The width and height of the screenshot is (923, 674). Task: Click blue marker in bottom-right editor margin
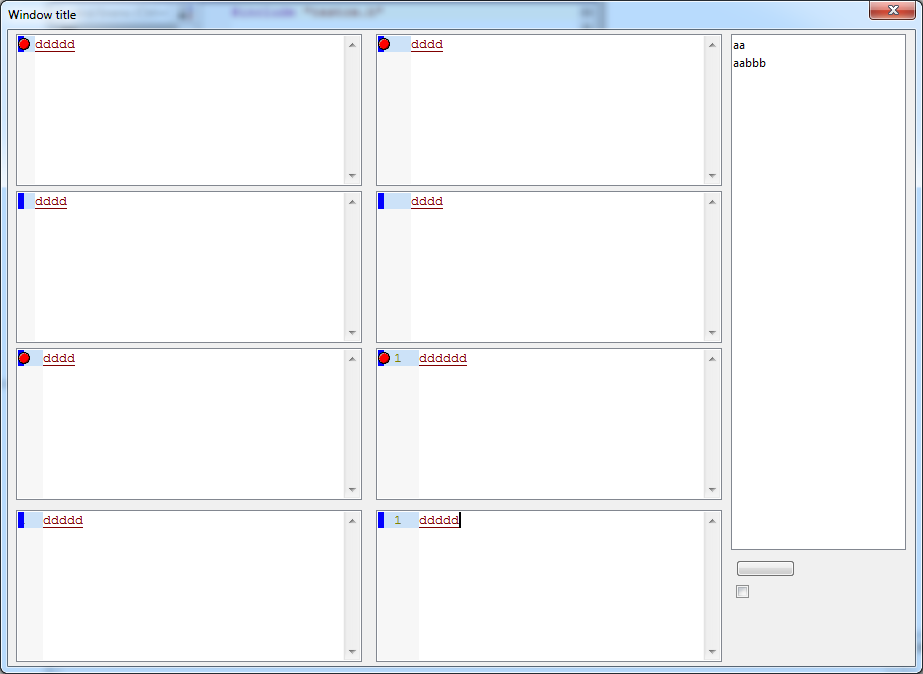pos(381,520)
